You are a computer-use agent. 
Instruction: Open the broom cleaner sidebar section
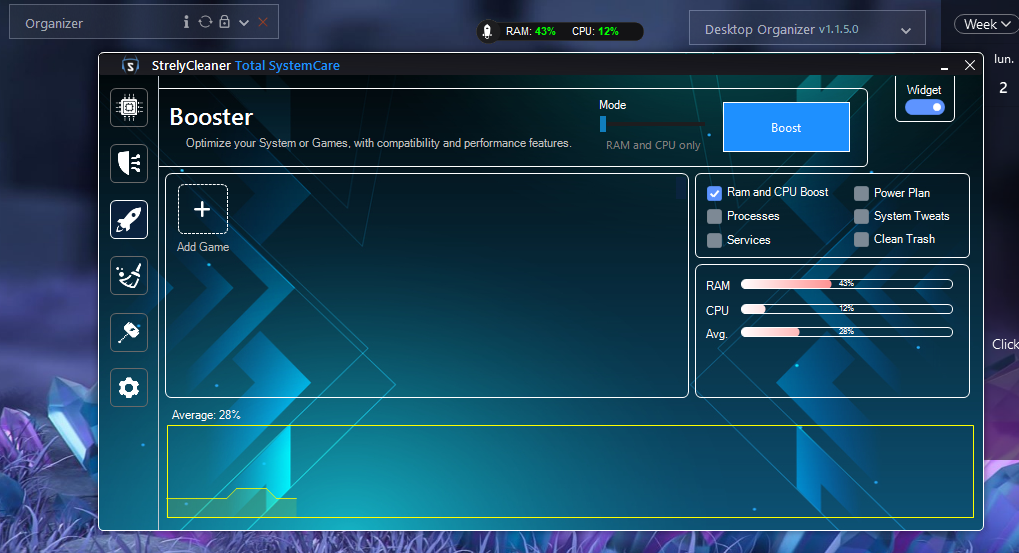[x=129, y=276]
